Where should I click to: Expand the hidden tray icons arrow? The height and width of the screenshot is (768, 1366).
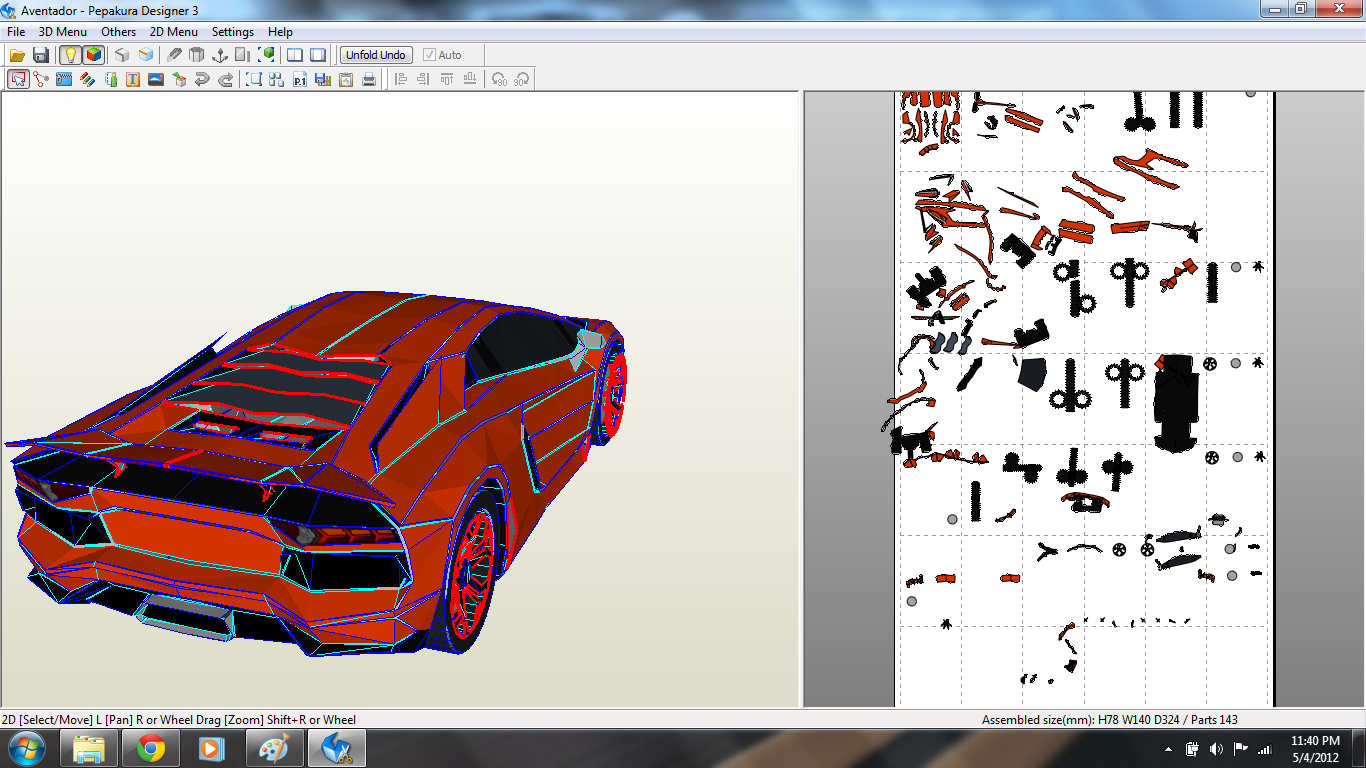click(x=1169, y=749)
